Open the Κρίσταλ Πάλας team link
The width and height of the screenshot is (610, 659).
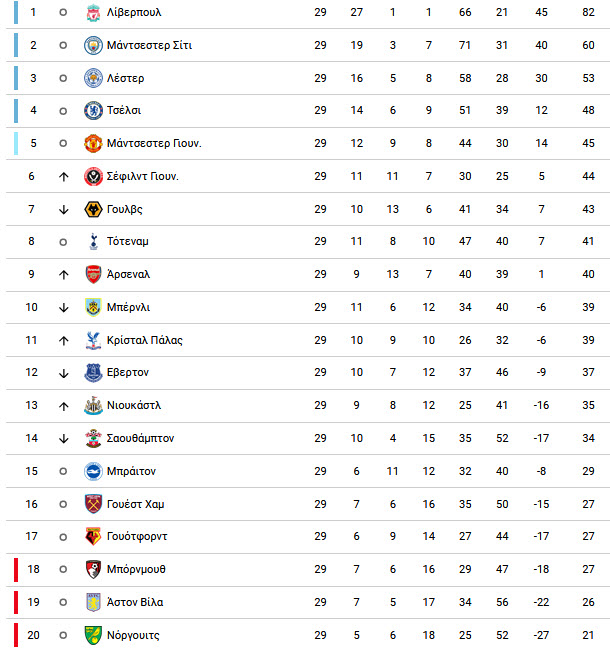tap(145, 340)
